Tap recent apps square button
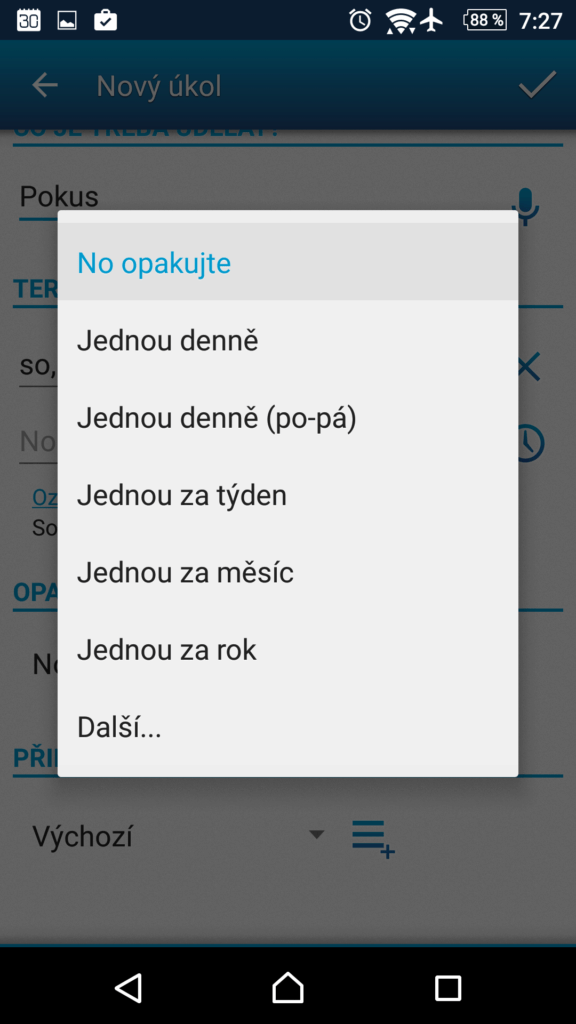576x1024 pixels. pyautogui.click(x=448, y=987)
